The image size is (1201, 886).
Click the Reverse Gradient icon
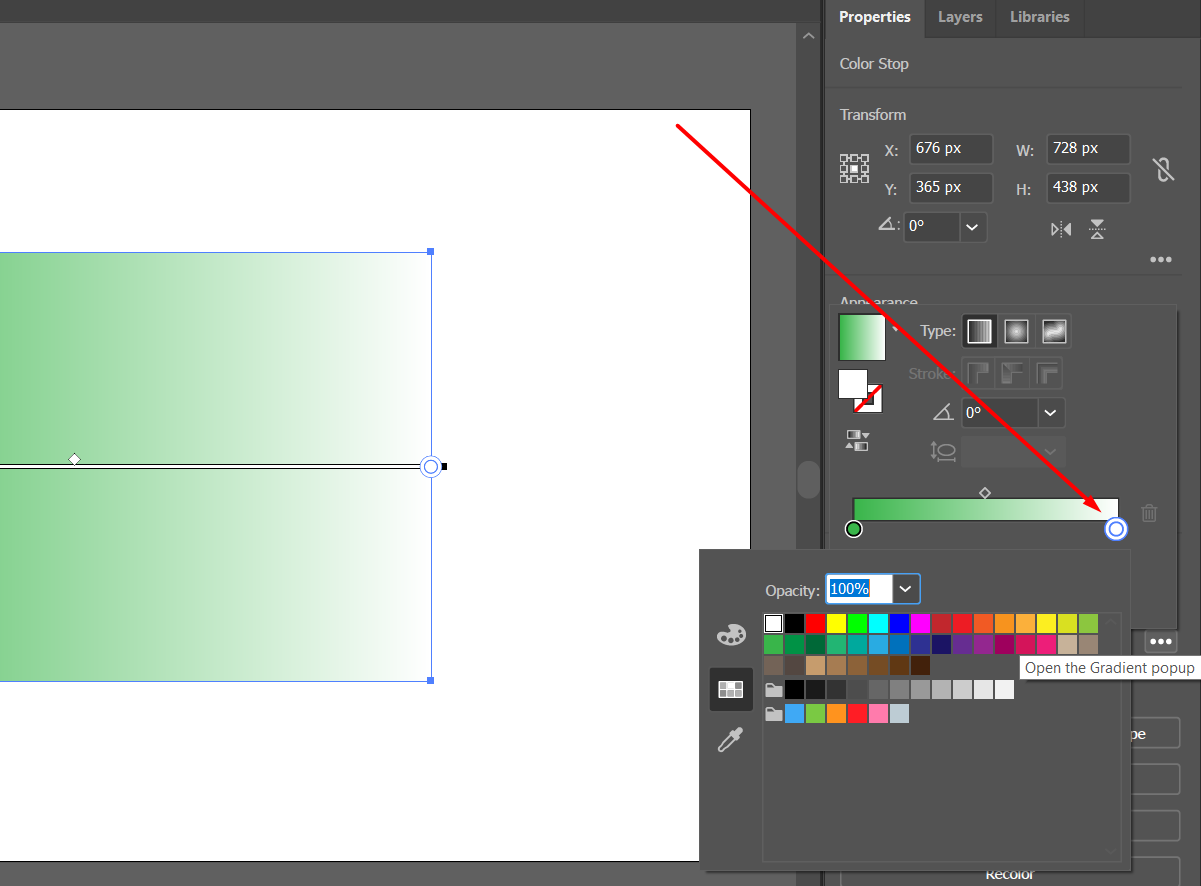857,440
